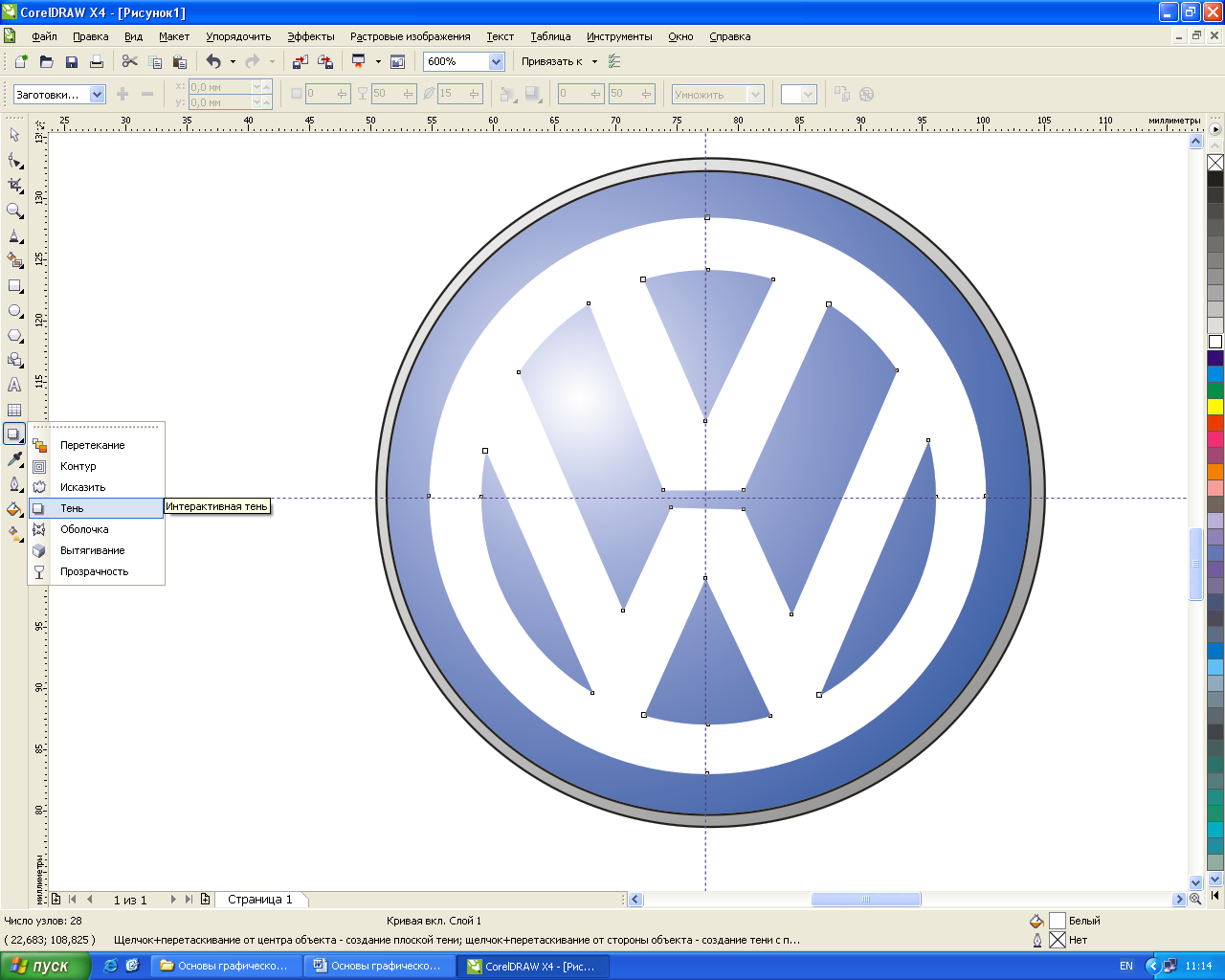Choose 'Оболочка' from the flyout
Viewport: 1225px width, 980px height.
(97, 529)
